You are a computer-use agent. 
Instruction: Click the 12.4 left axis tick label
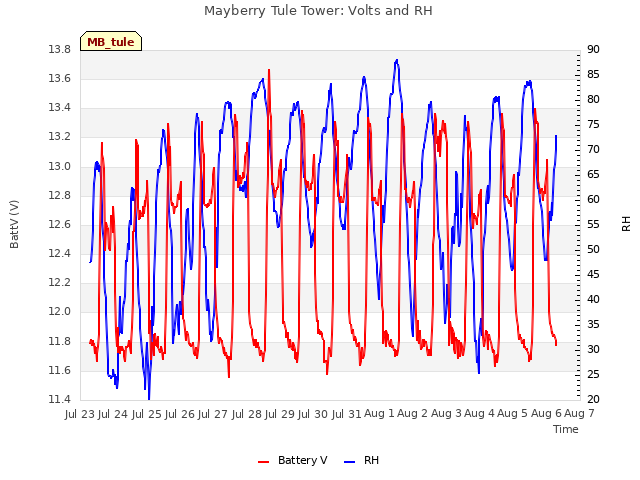(59, 254)
